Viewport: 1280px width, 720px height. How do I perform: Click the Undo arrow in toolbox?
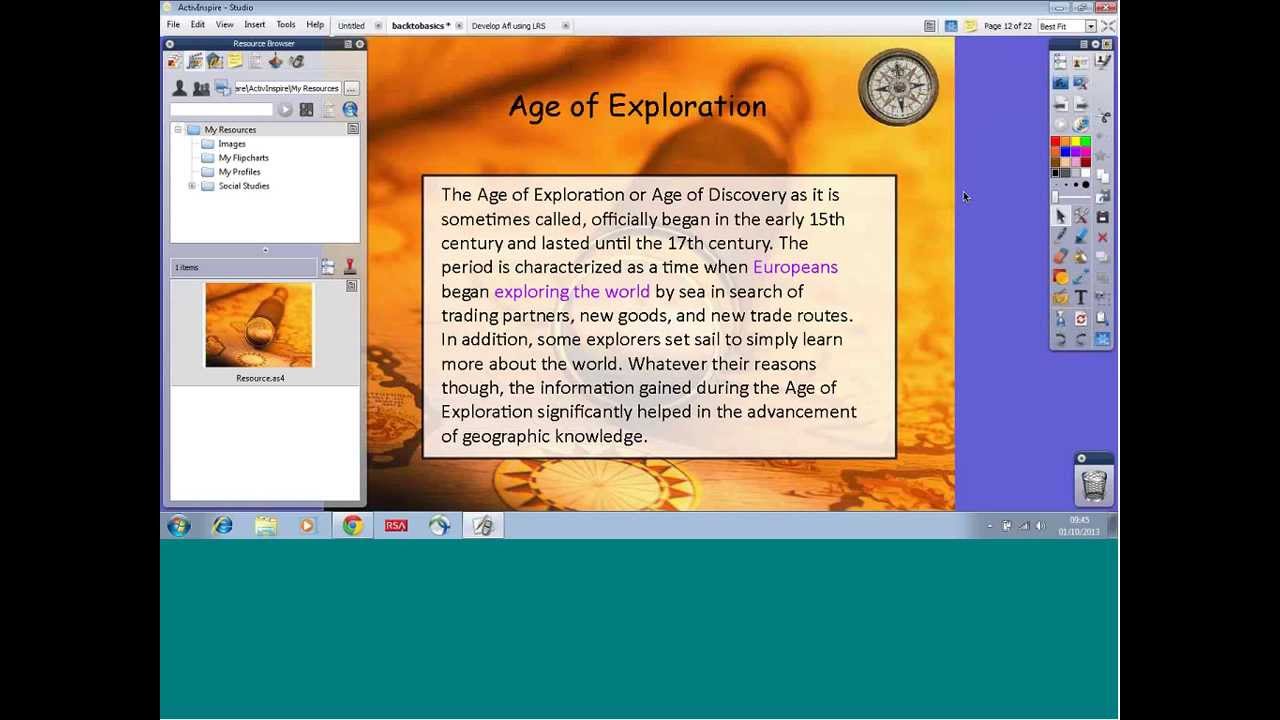1061,338
